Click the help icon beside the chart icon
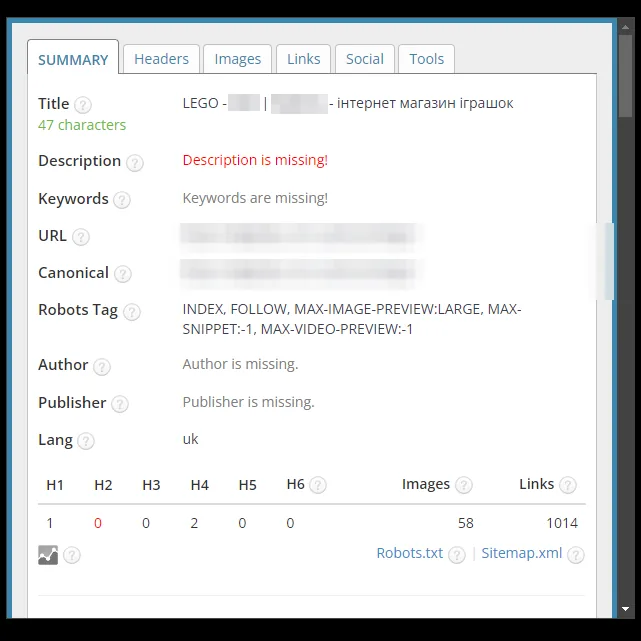Screen dimensions: 641x641 (72, 555)
